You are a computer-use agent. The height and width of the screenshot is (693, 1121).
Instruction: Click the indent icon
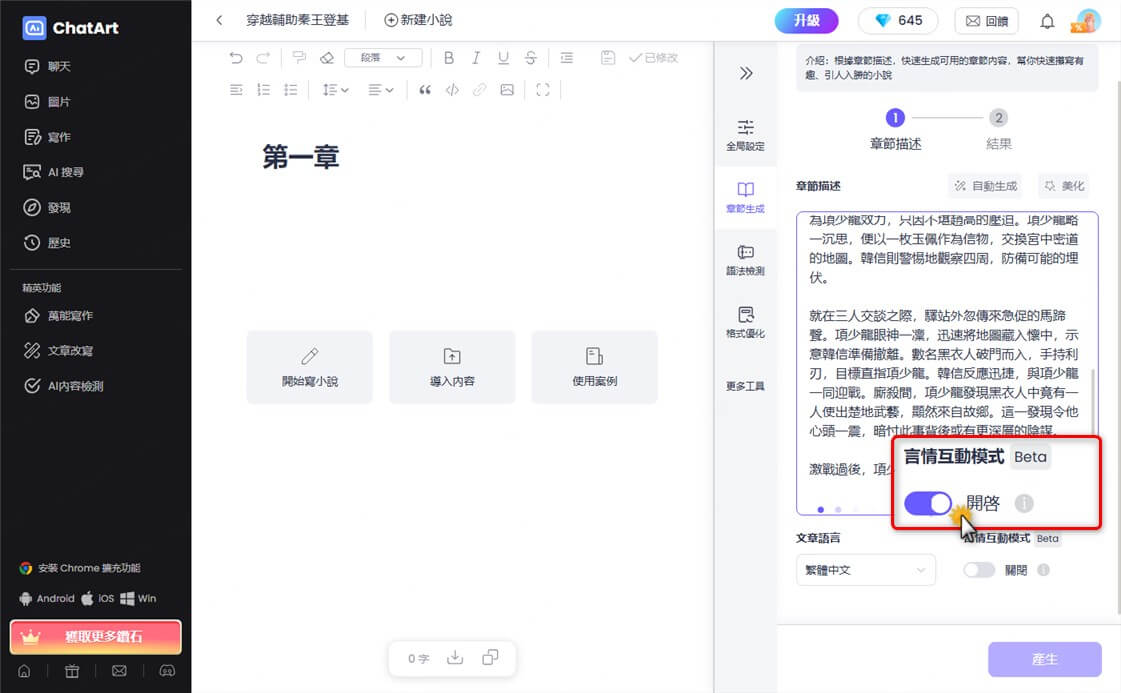click(x=567, y=58)
